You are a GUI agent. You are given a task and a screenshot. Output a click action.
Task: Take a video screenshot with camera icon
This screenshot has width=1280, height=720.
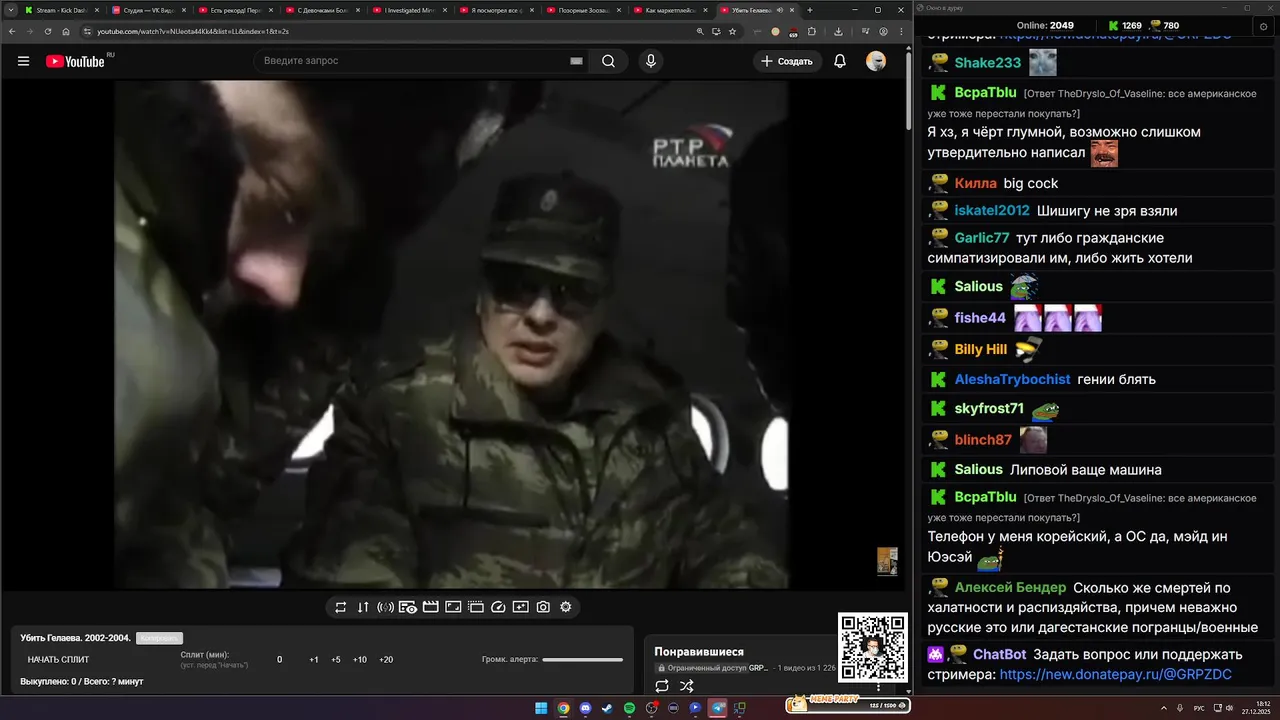(543, 607)
